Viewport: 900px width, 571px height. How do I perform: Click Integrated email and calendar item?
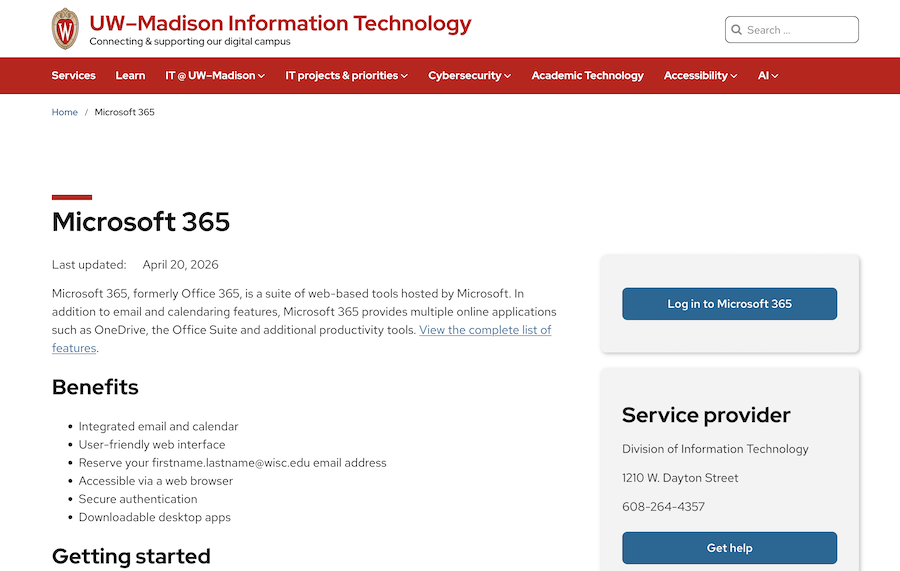(158, 426)
